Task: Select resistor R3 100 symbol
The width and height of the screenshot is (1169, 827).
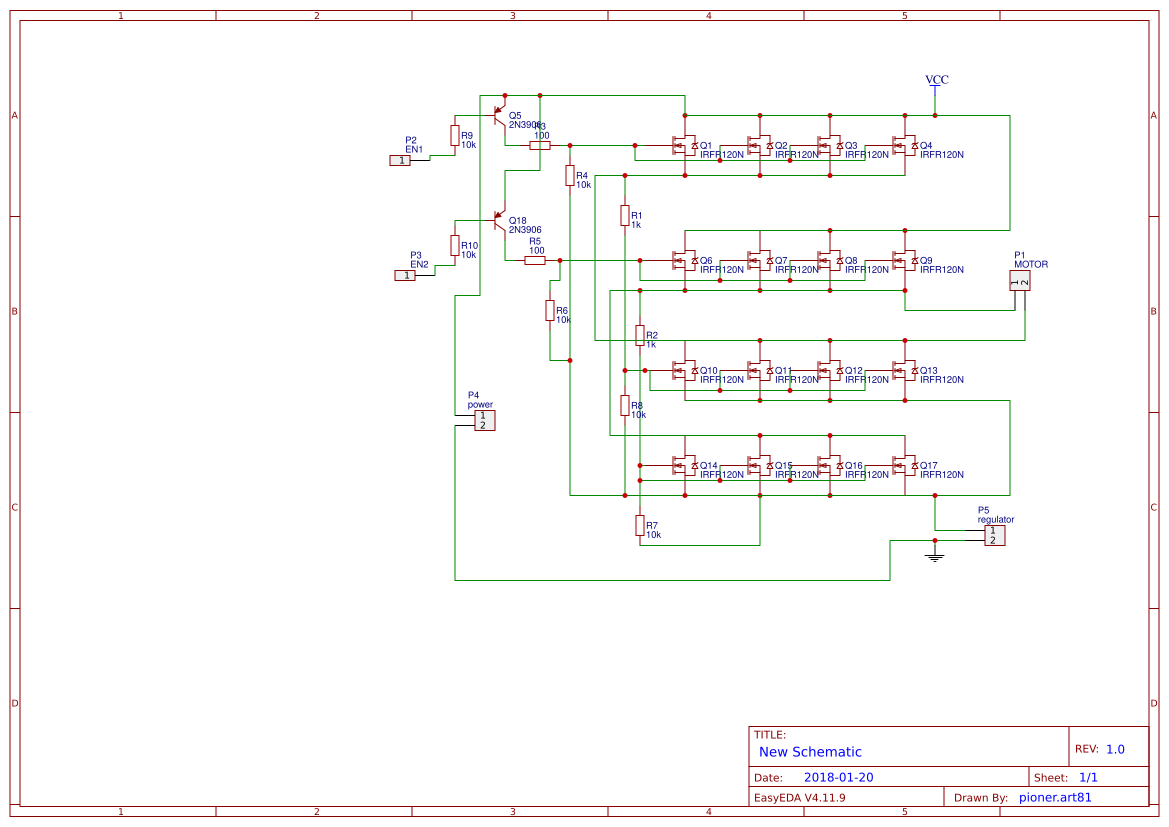Action: [x=540, y=144]
